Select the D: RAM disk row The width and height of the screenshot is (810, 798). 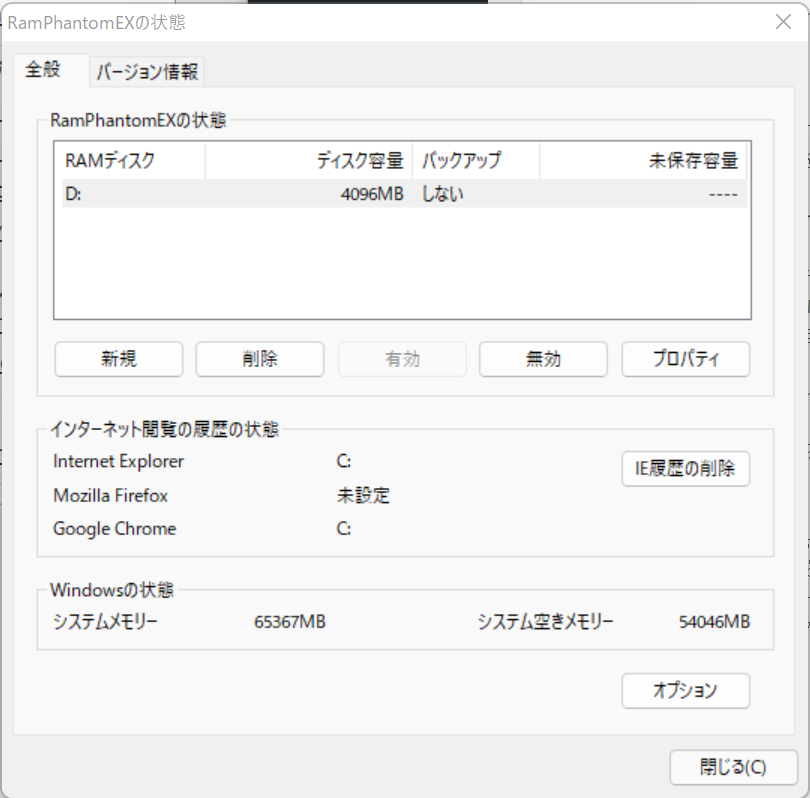click(x=404, y=194)
